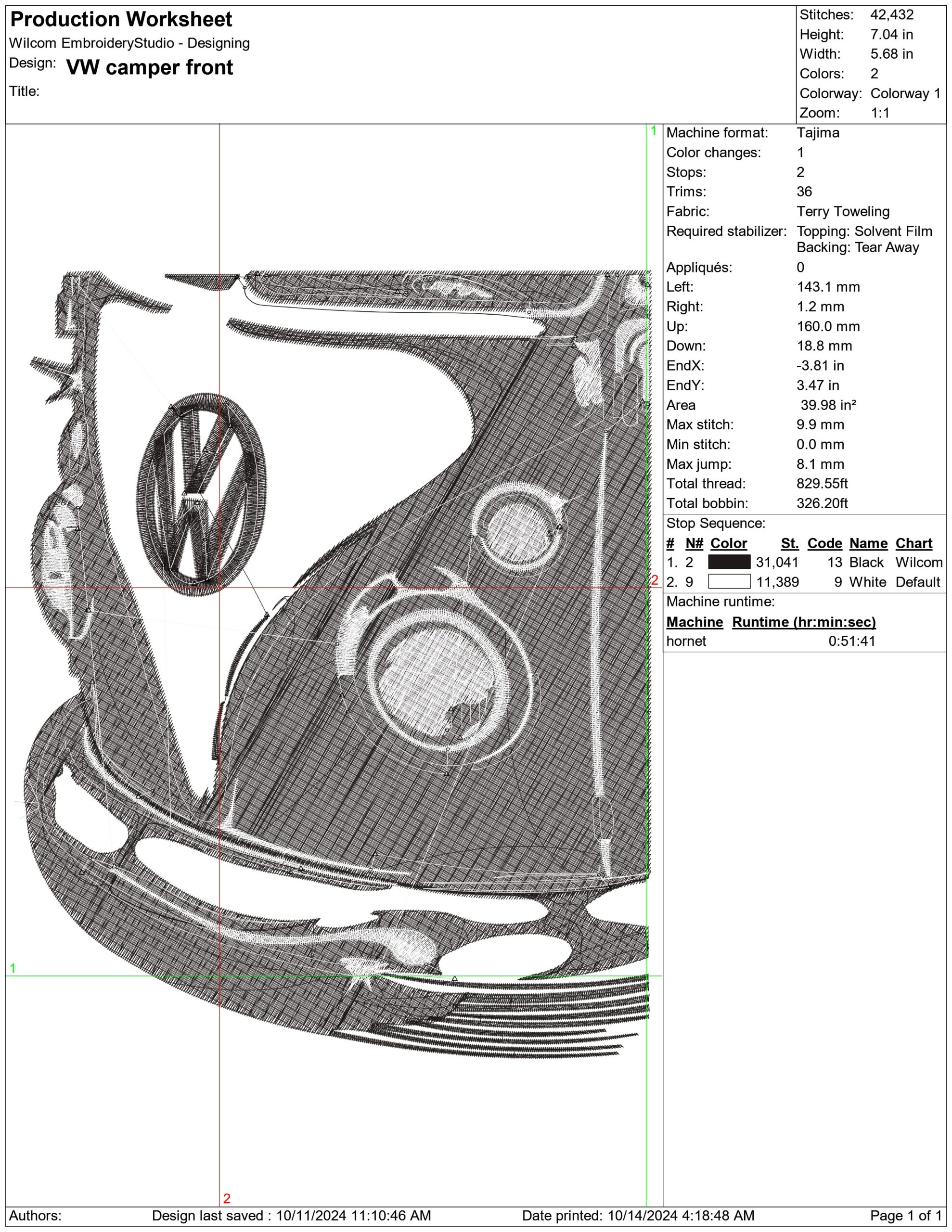952x1232 pixels.
Task: Click the chart name 'Default'
Action: click(917, 582)
